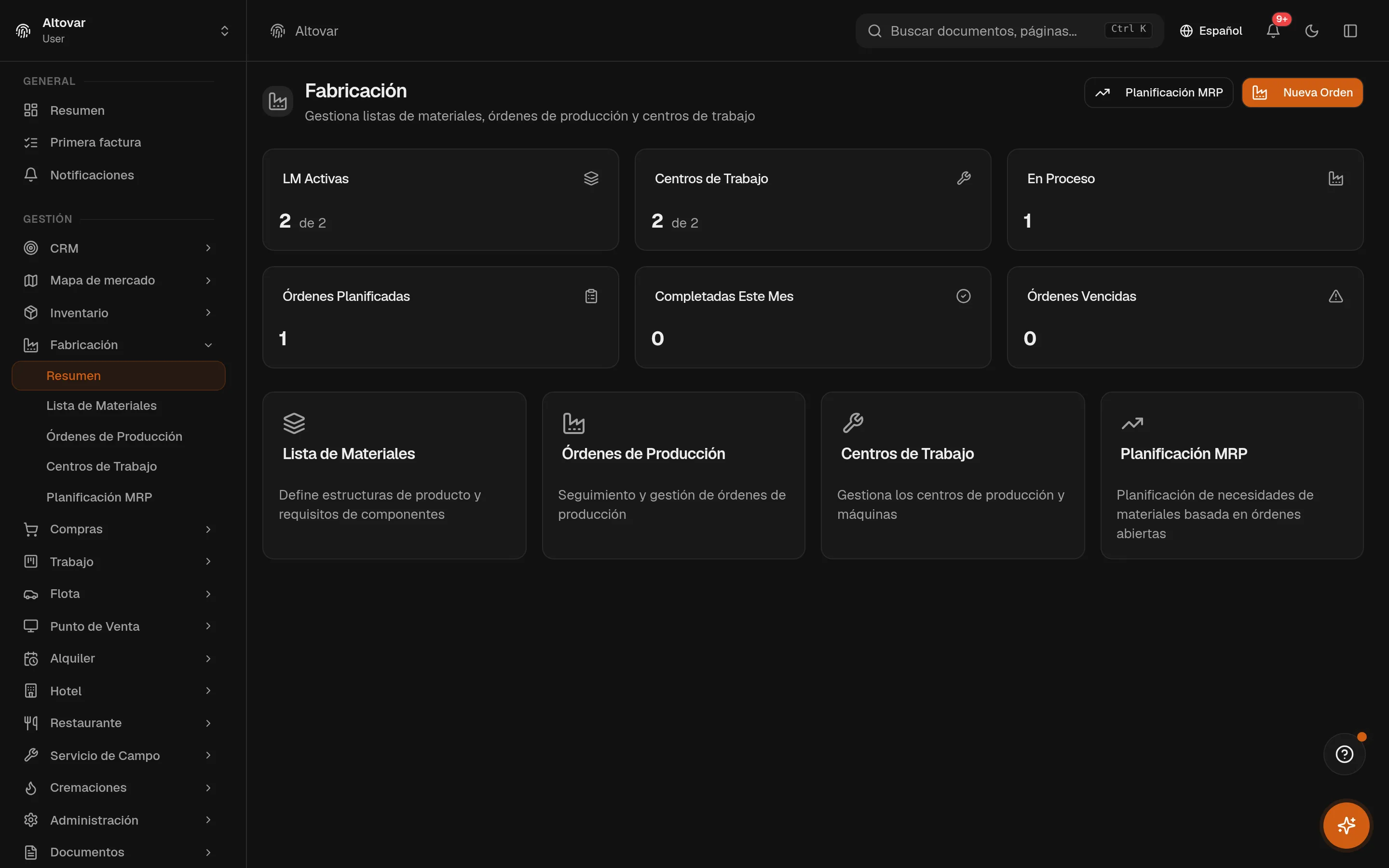This screenshot has height=868, width=1389.
Task: Click the Nueva Orden button
Action: click(x=1302, y=93)
